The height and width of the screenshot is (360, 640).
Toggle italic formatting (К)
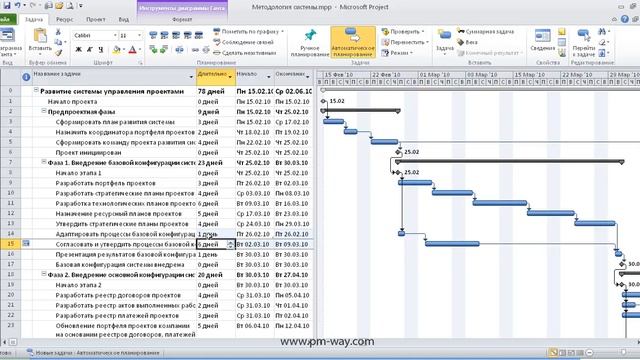90,50
